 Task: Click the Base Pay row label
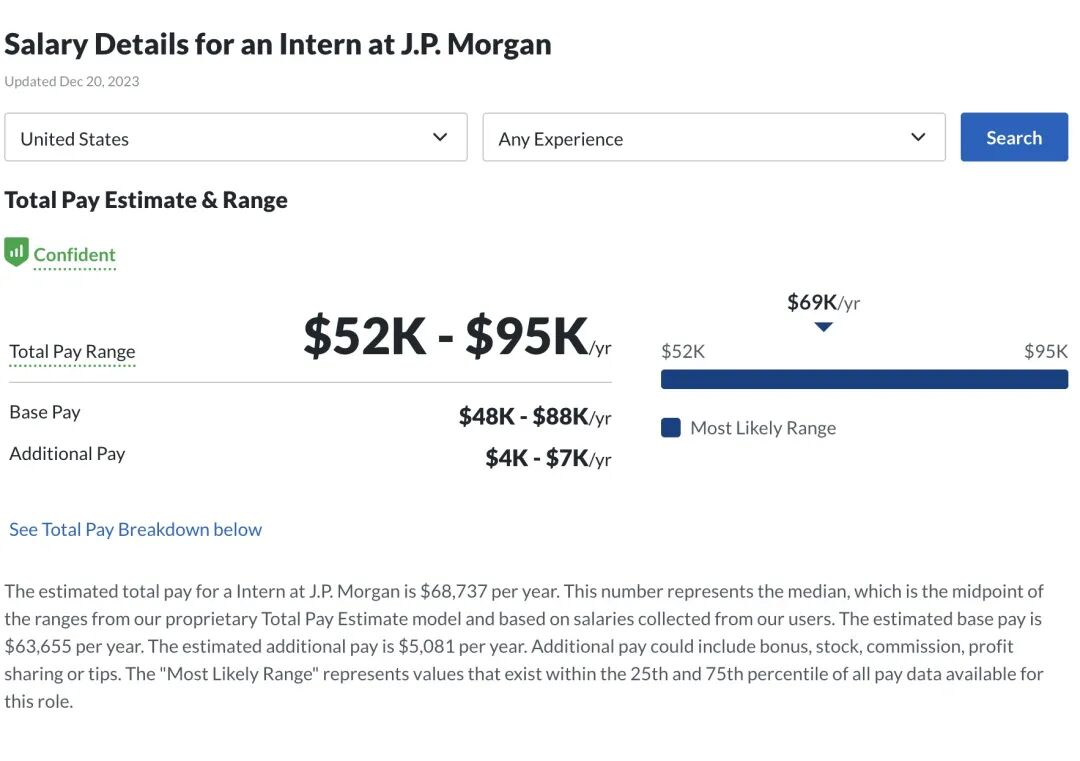click(x=45, y=412)
